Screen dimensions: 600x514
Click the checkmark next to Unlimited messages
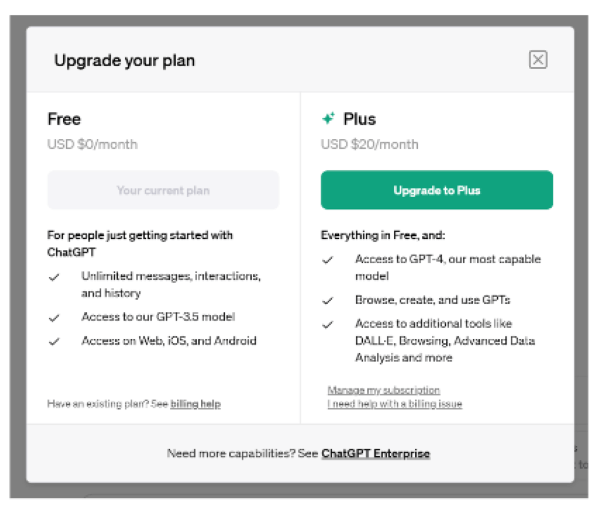coord(54,277)
